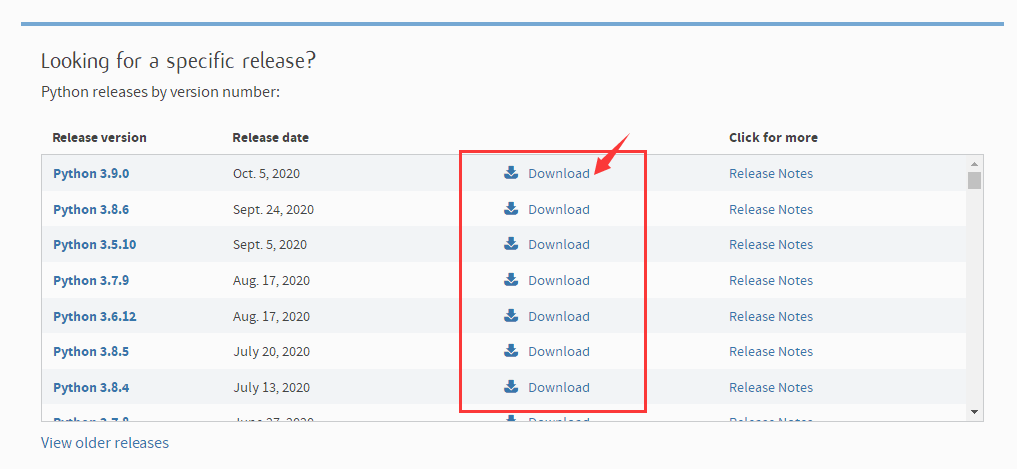Screen dimensions: 1017x469
Task: Click the Release version column header
Action: point(99,138)
